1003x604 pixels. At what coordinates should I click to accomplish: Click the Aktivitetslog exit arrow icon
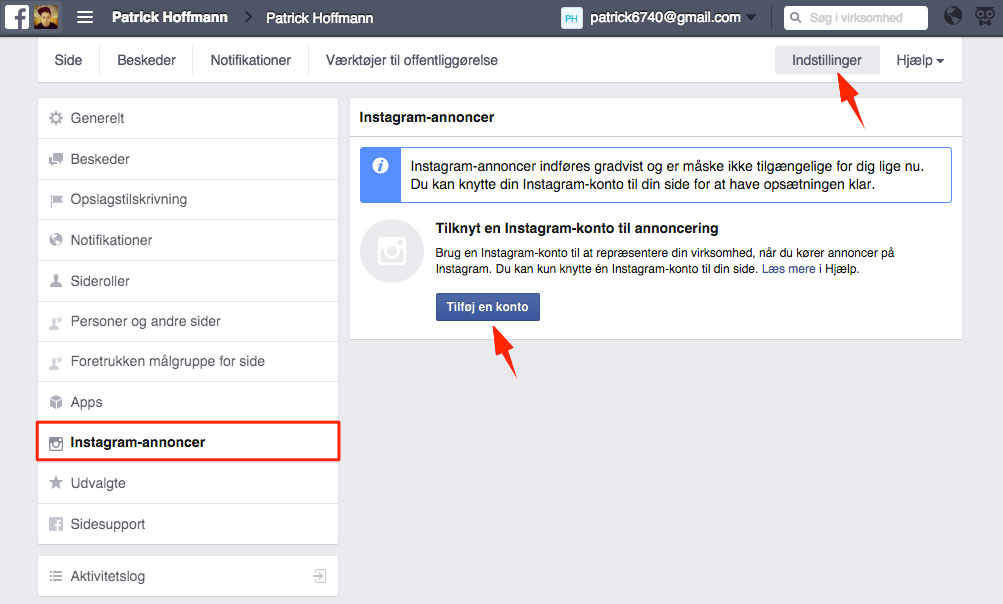(x=320, y=576)
